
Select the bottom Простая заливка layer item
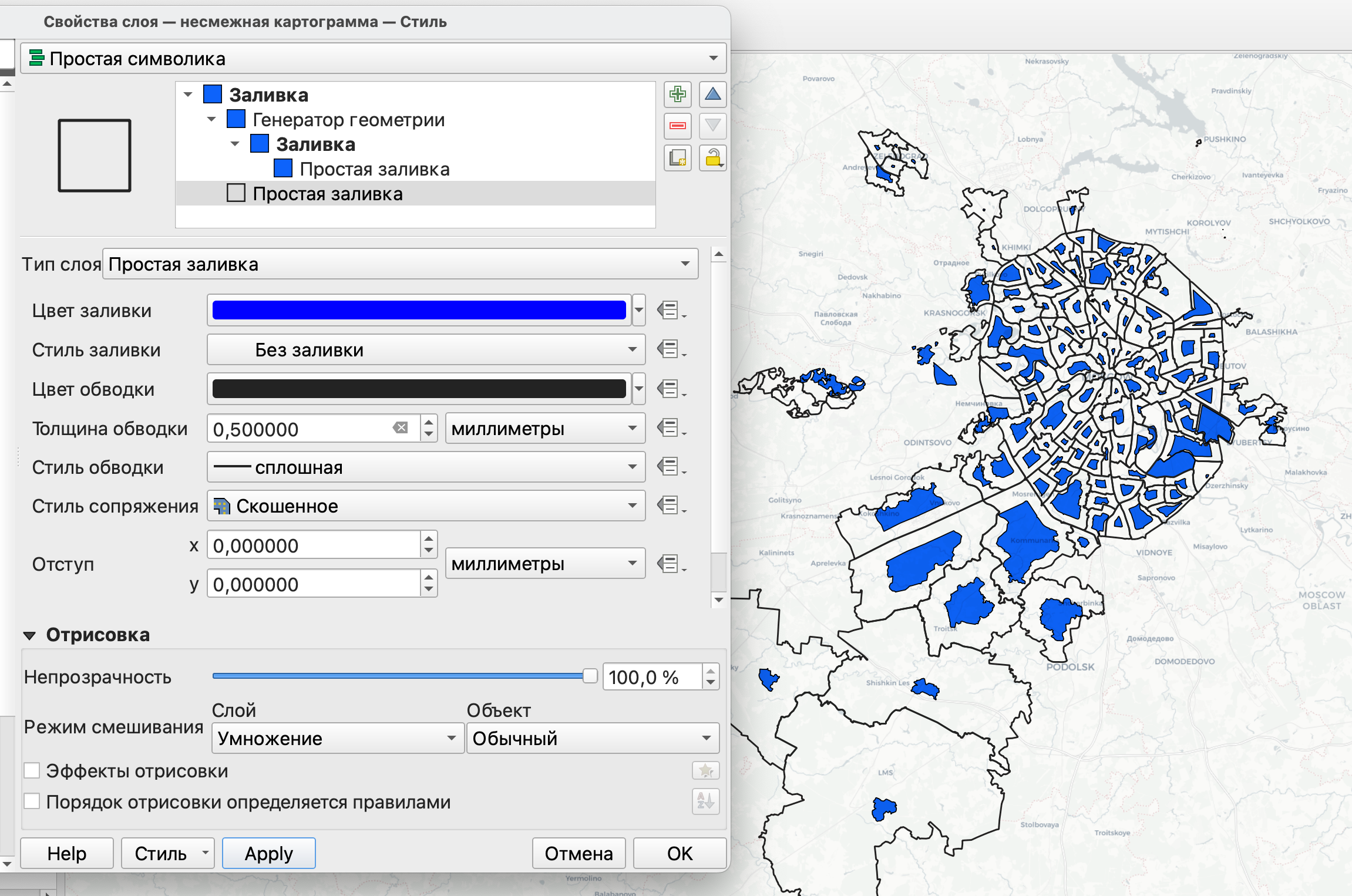coord(327,194)
